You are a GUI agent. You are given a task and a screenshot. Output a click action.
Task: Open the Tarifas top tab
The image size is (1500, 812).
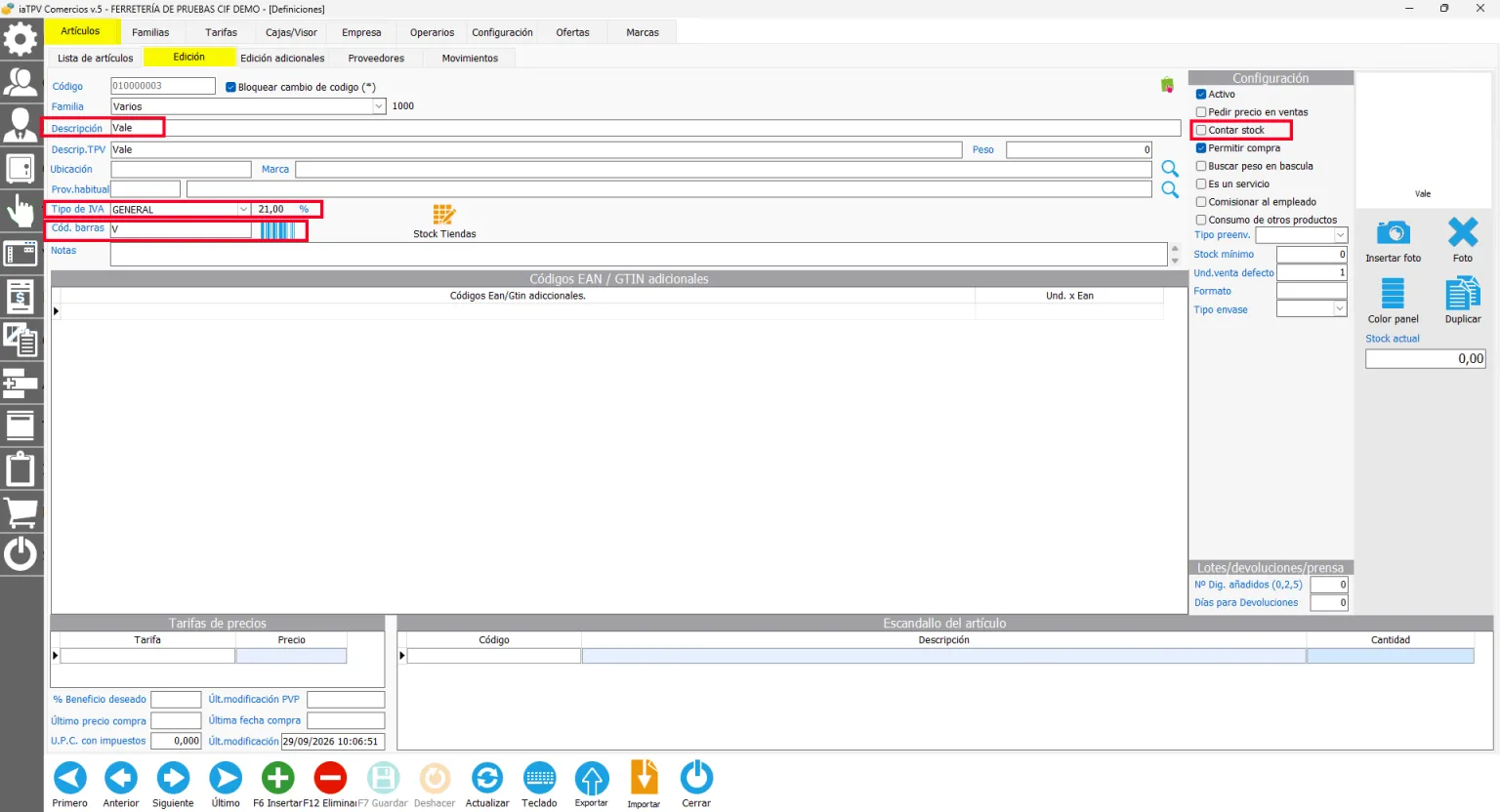pos(221,32)
